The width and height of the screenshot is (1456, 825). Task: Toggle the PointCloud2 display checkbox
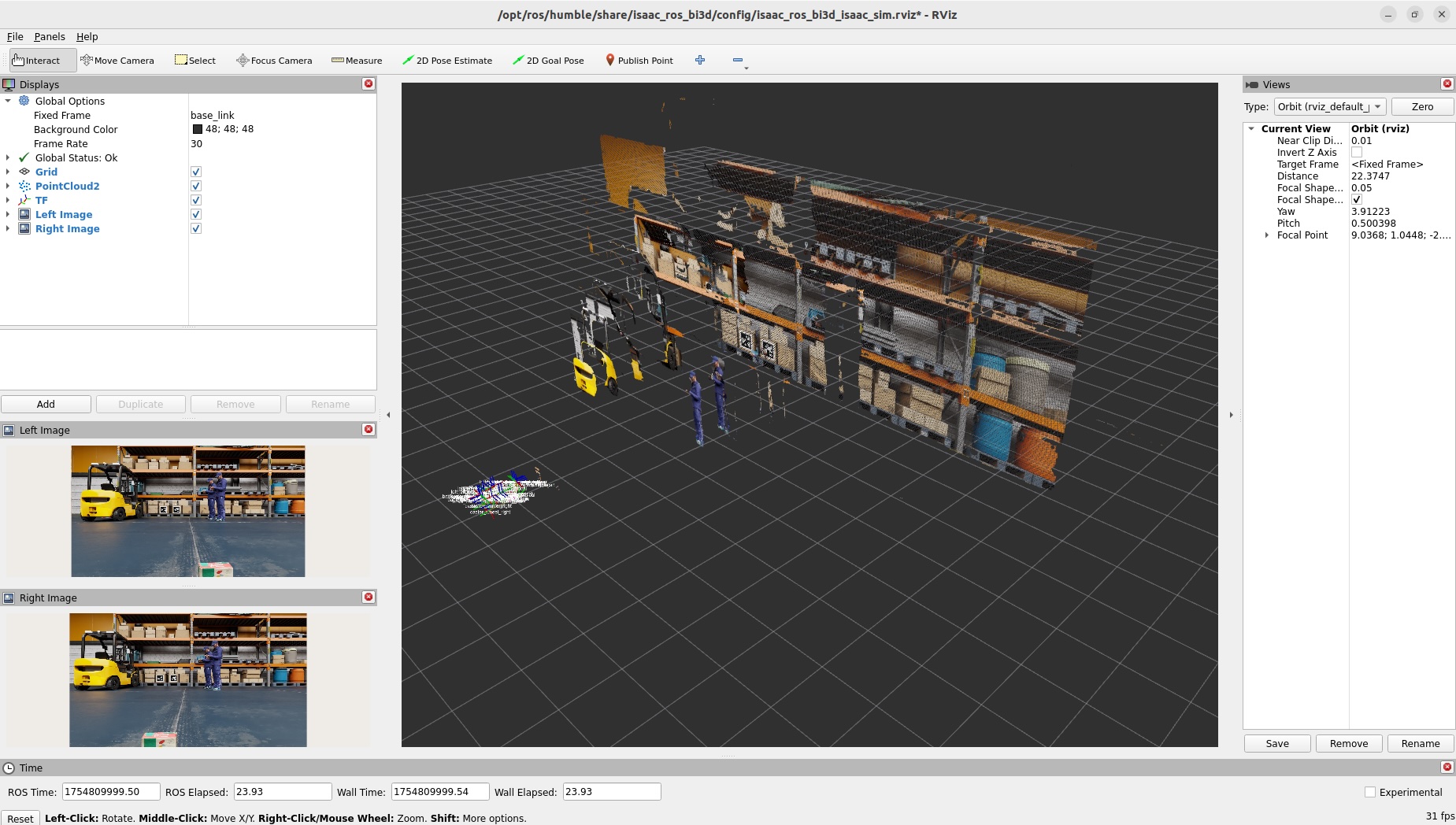point(196,186)
